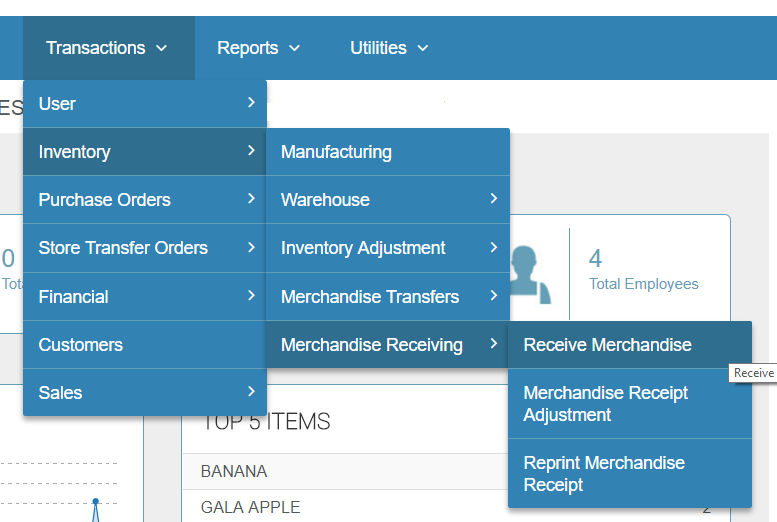
Task: Select the Warehouse submenu entry
Action: (388, 200)
